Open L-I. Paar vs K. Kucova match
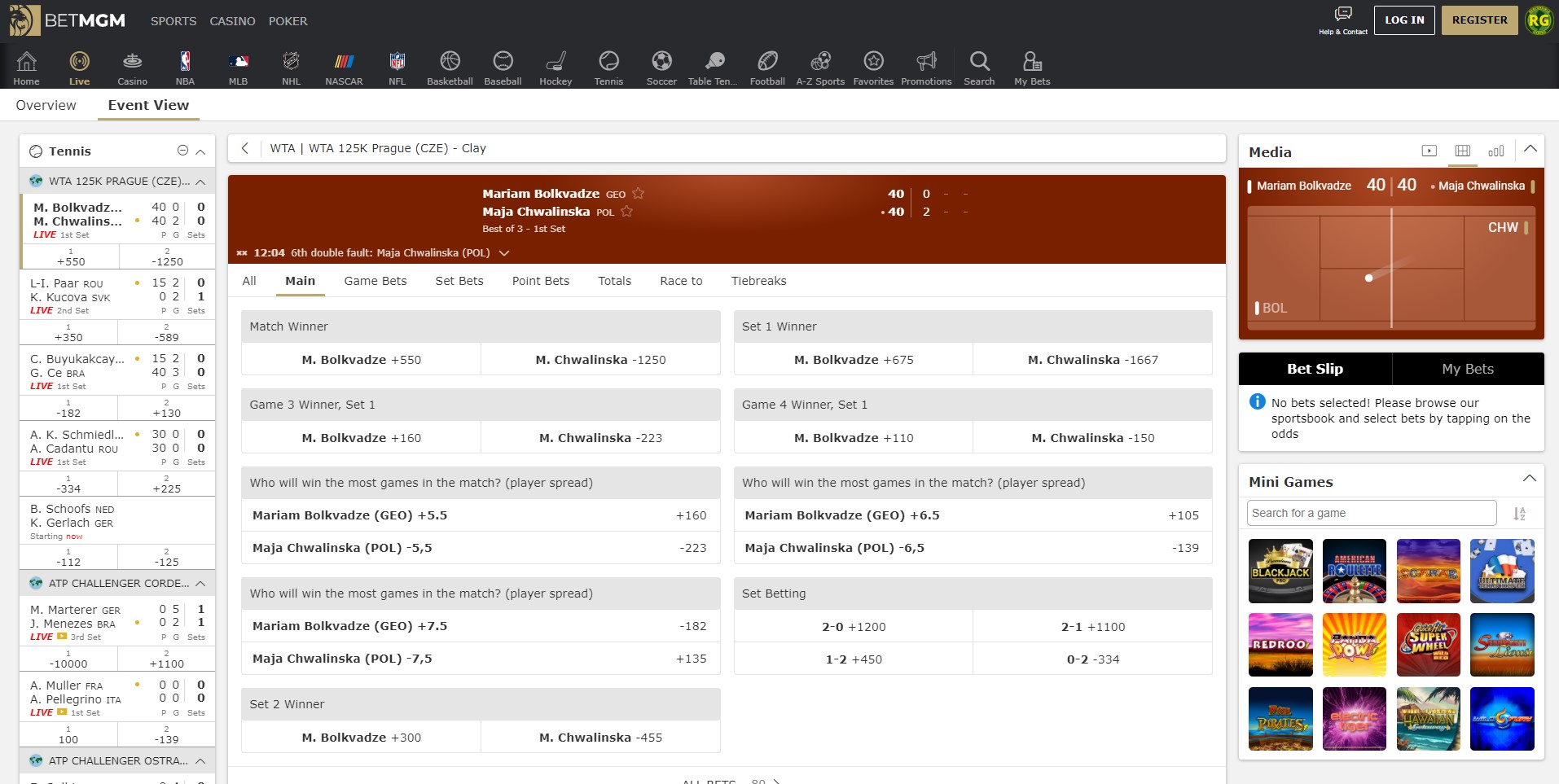Image resolution: width=1559 pixels, height=784 pixels. (117, 296)
